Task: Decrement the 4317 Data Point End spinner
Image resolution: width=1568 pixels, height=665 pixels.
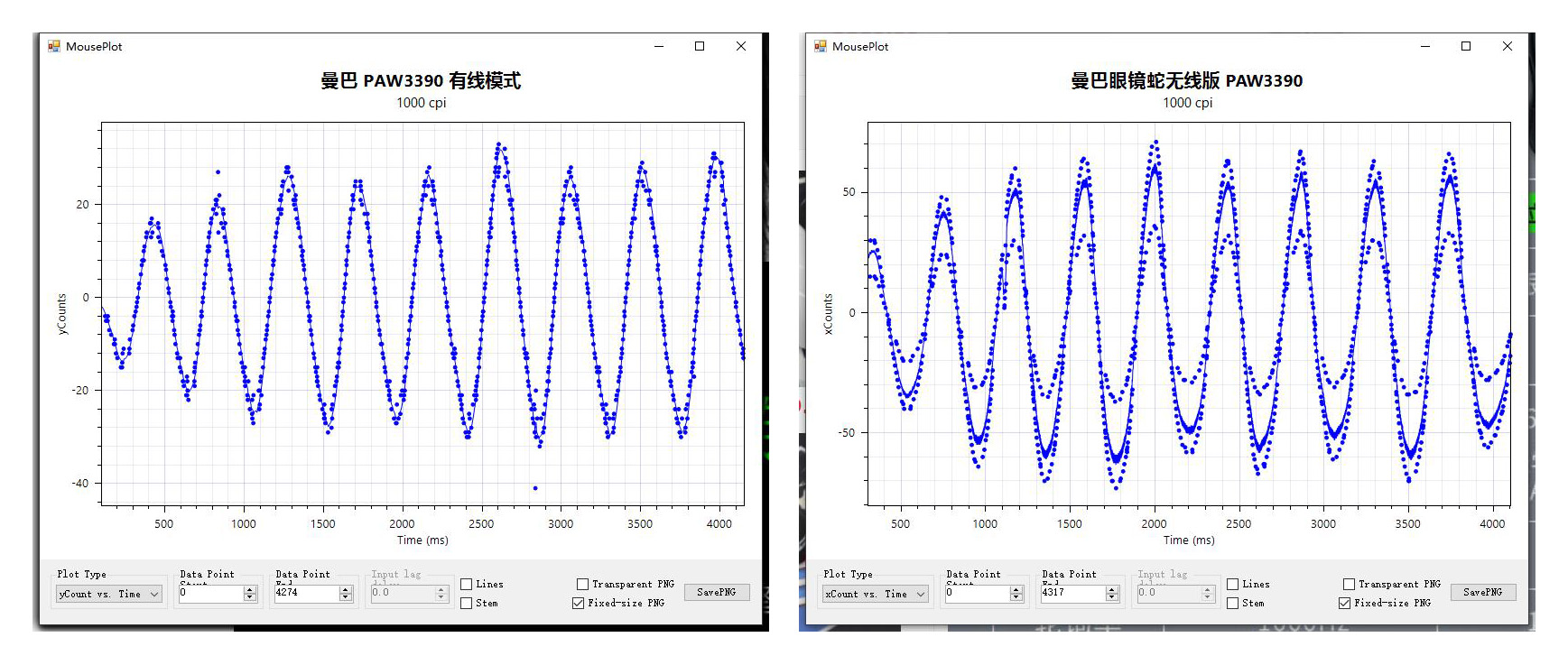Action: 1112,597
